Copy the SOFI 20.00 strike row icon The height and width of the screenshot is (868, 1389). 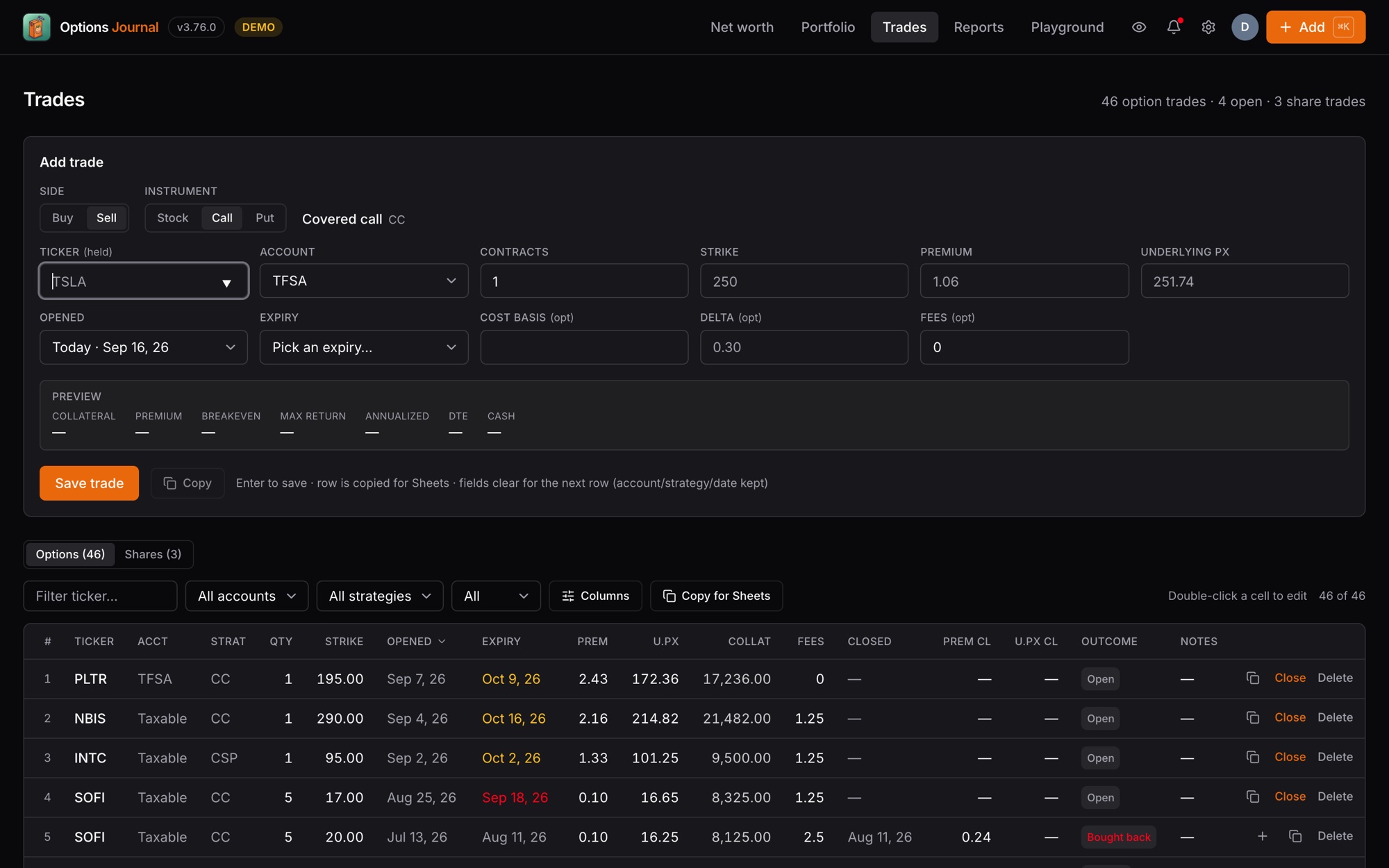tap(1295, 836)
